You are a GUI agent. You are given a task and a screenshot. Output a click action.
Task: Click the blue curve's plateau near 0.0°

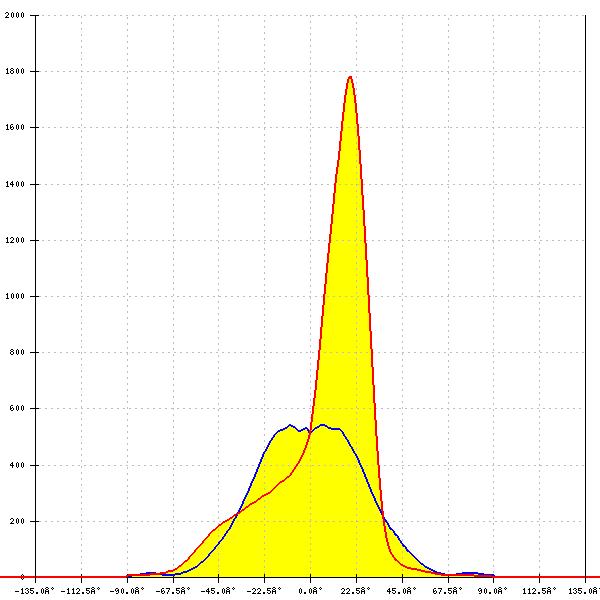tap(310, 429)
